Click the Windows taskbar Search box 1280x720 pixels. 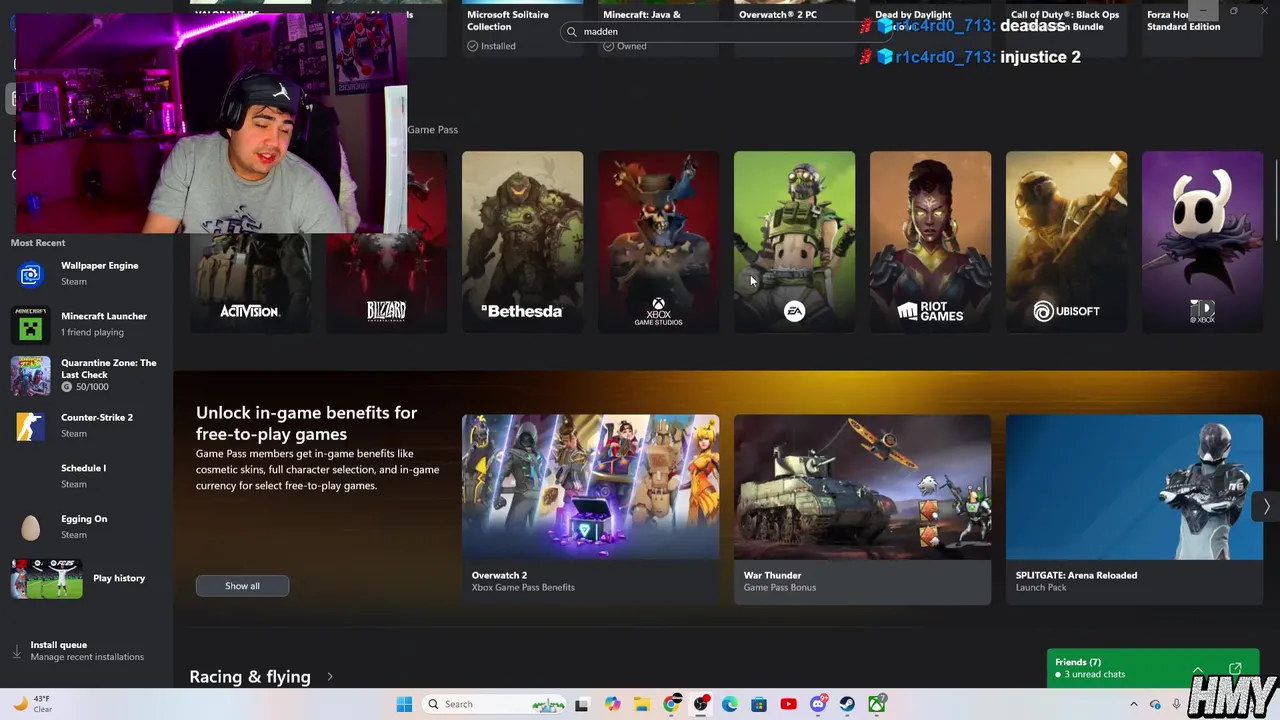pyautogui.click(x=493, y=704)
